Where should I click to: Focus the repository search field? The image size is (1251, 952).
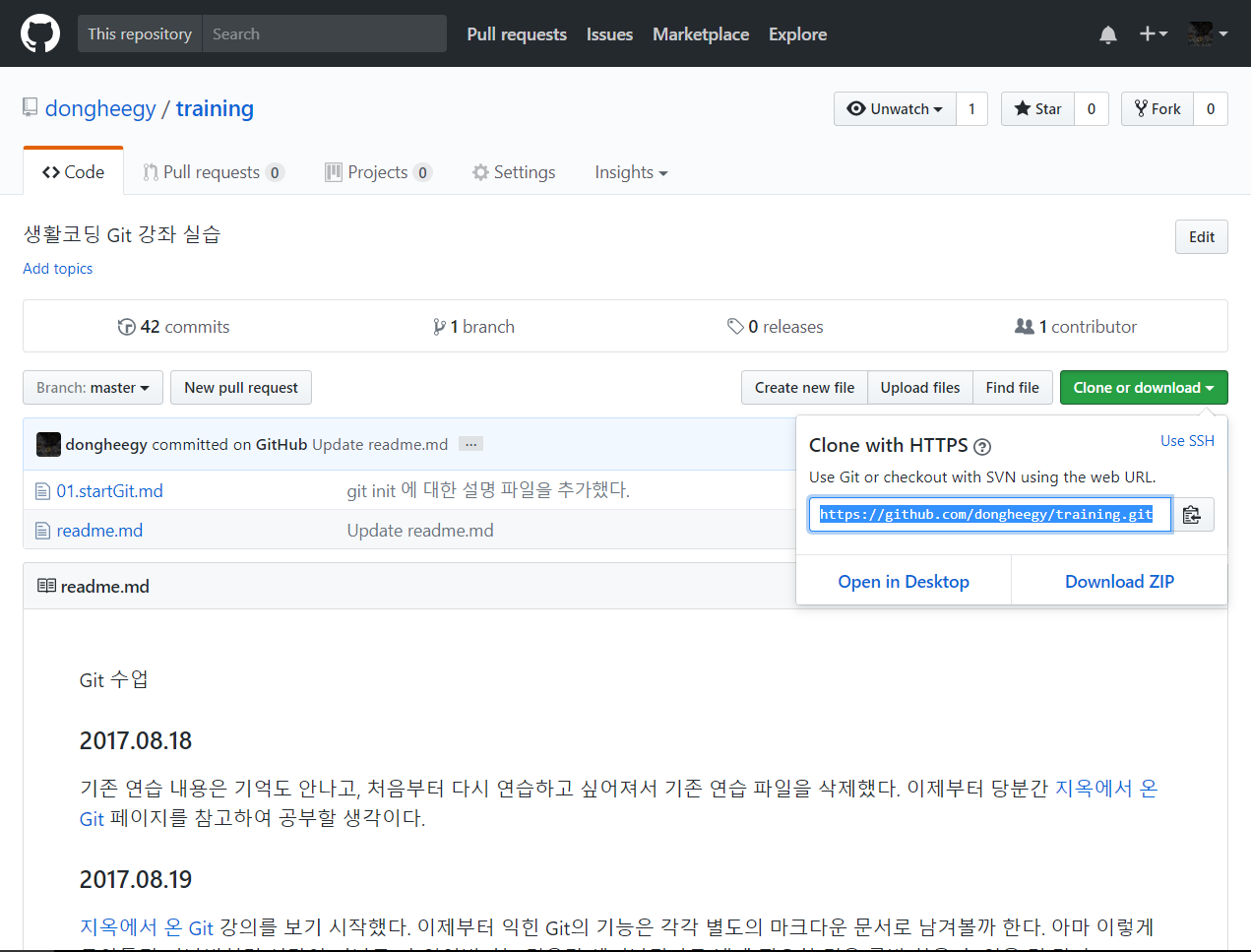click(x=324, y=33)
